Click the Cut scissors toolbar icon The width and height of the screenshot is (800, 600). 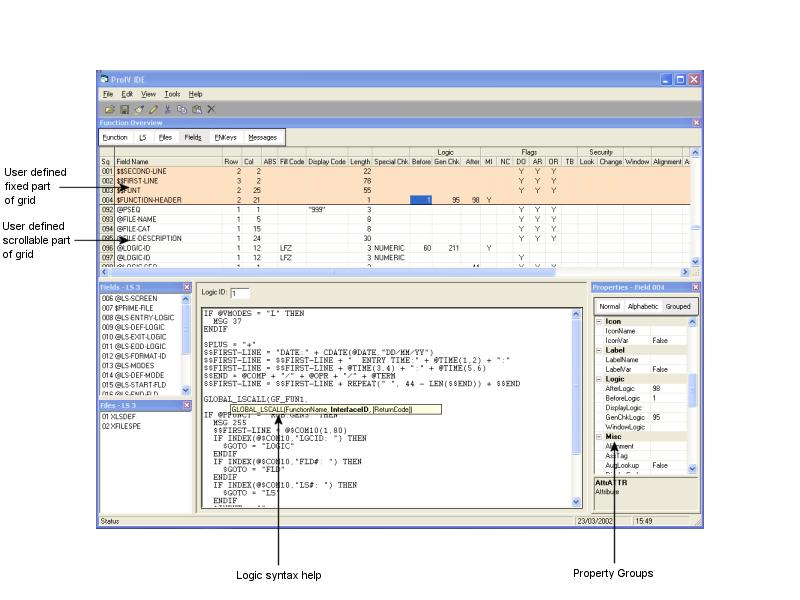coord(168,109)
